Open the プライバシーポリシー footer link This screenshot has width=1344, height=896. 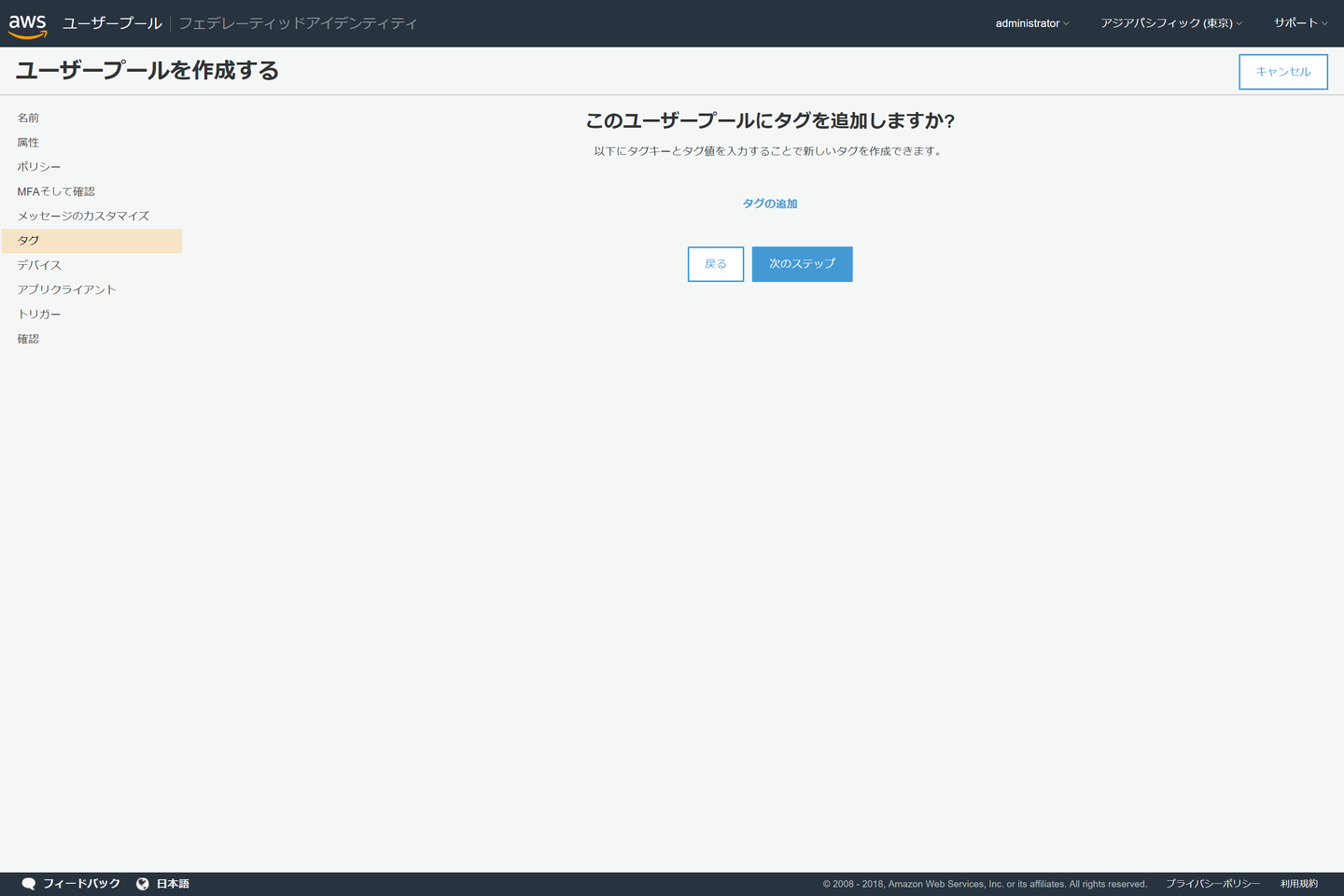click(x=1212, y=884)
